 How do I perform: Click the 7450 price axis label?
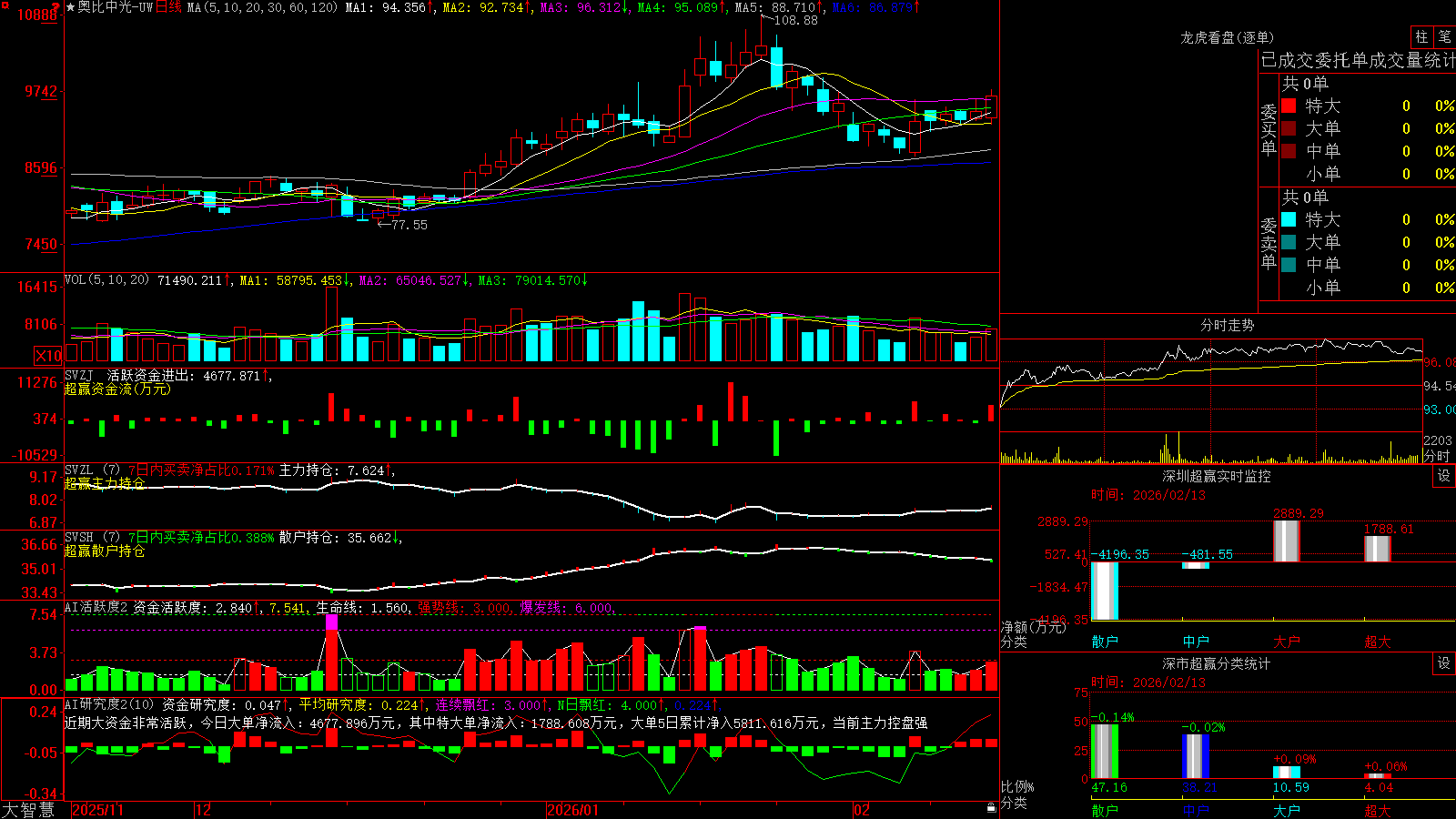click(41, 244)
